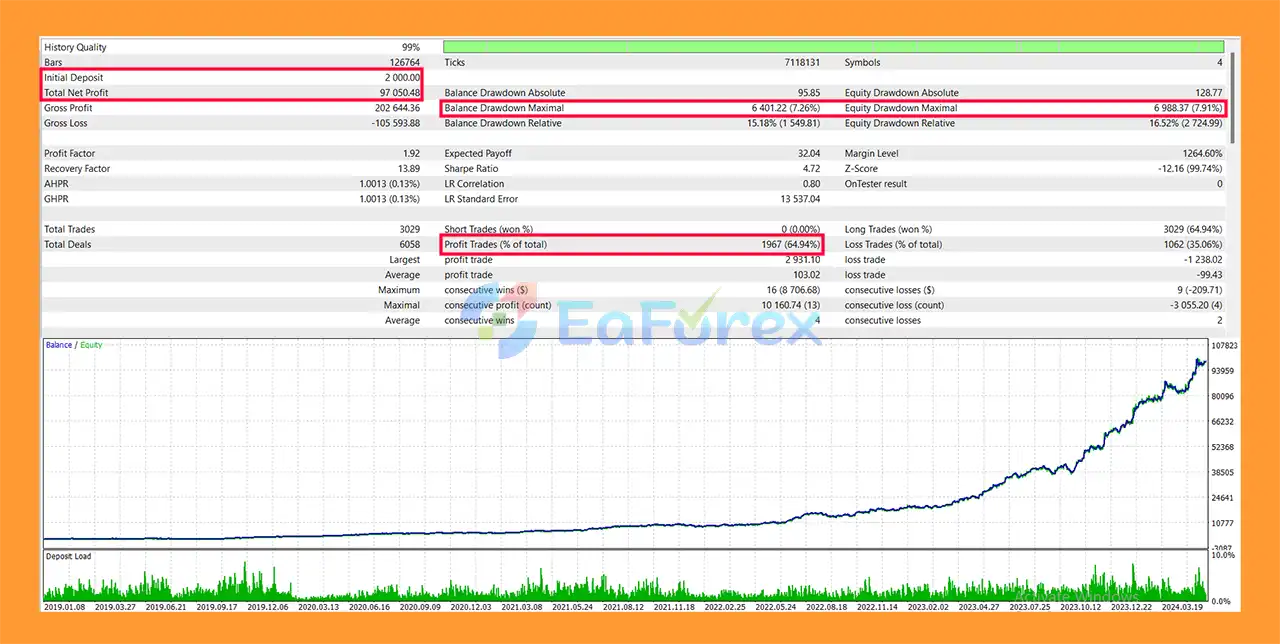Select Equity Drawdown Relative value 16.52% (2 724.99)
1280x644 pixels.
coord(1185,123)
